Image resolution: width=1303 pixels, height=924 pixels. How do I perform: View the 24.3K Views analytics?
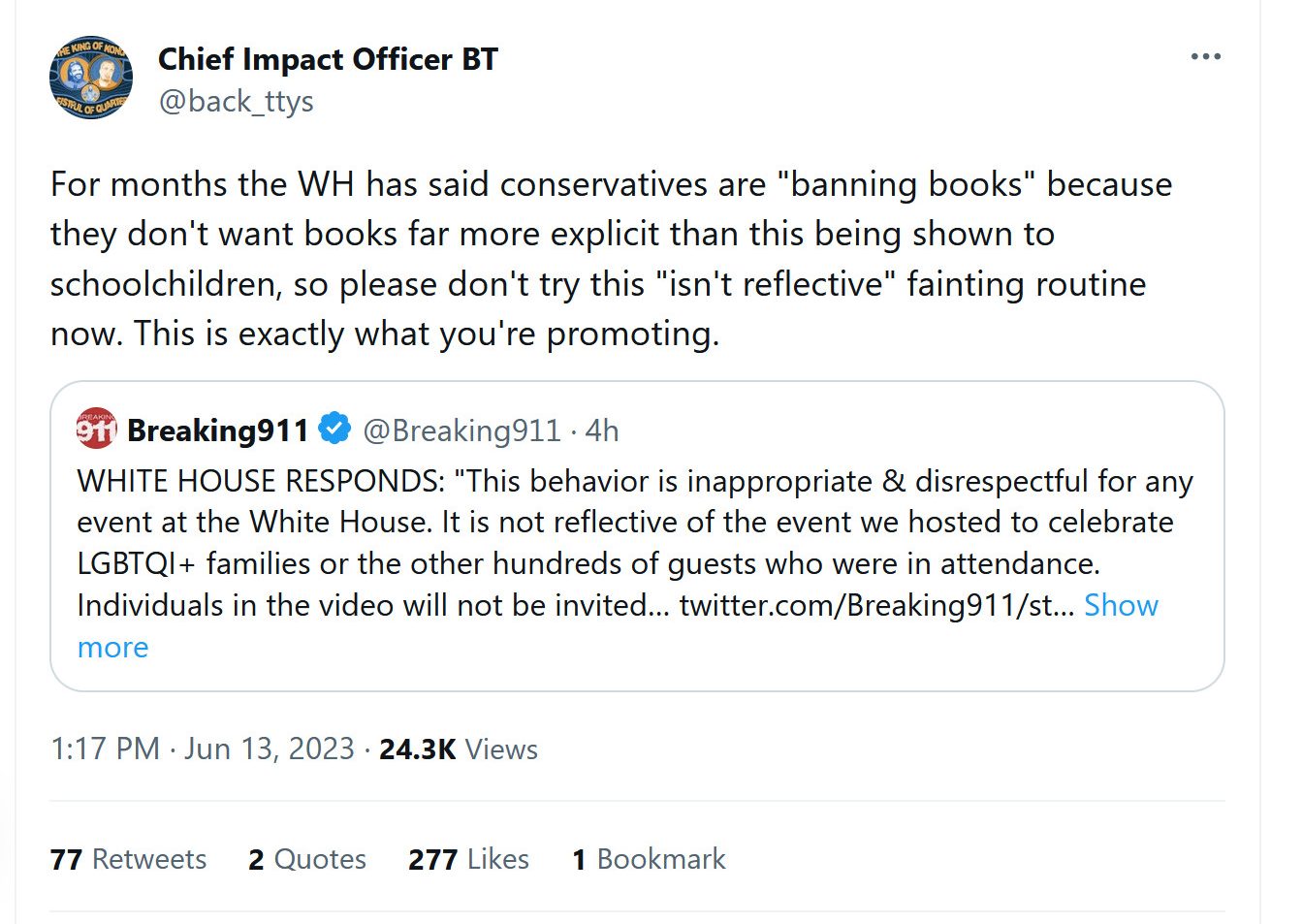click(x=458, y=749)
